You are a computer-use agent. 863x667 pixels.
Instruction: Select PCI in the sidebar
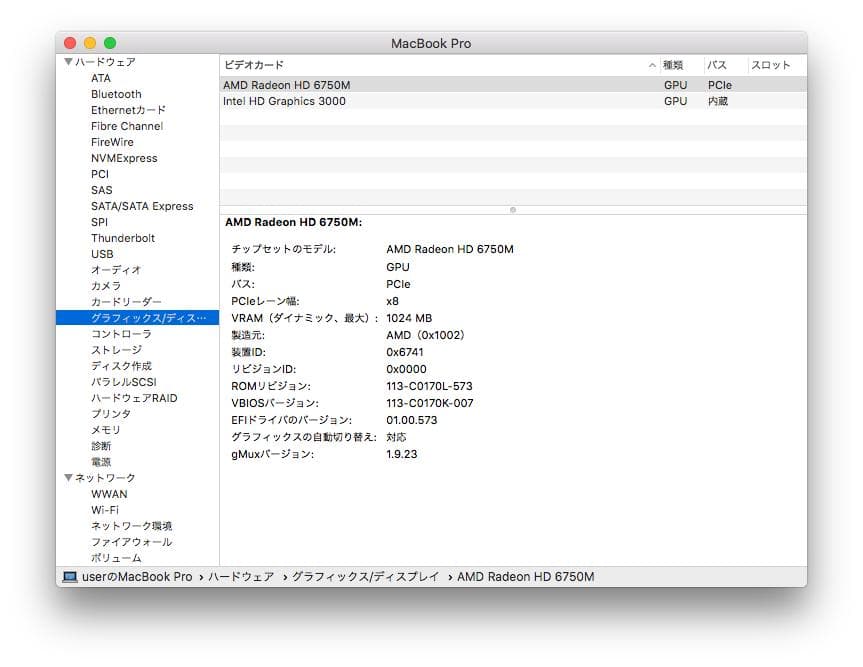pyautogui.click(x=100, y=174)
